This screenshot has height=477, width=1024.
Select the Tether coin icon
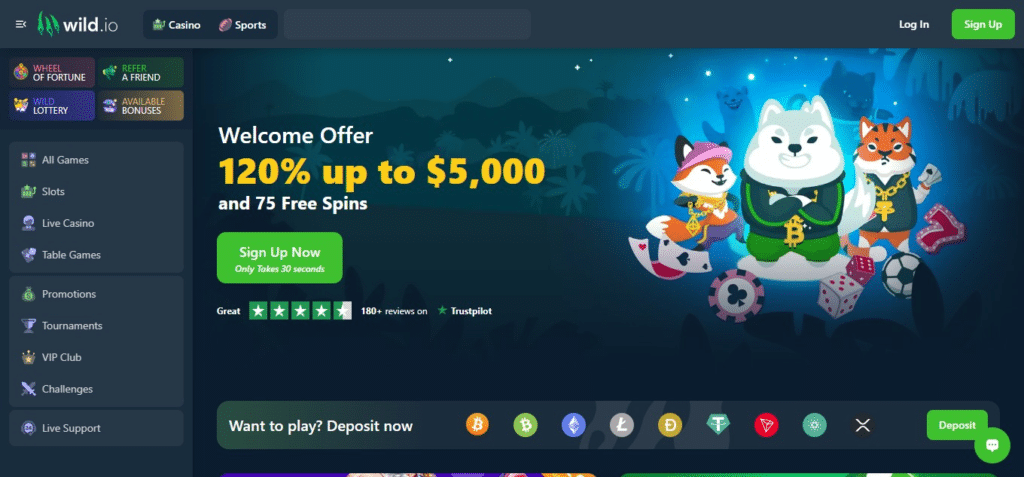pyautogui.click(x=718, y=425)
